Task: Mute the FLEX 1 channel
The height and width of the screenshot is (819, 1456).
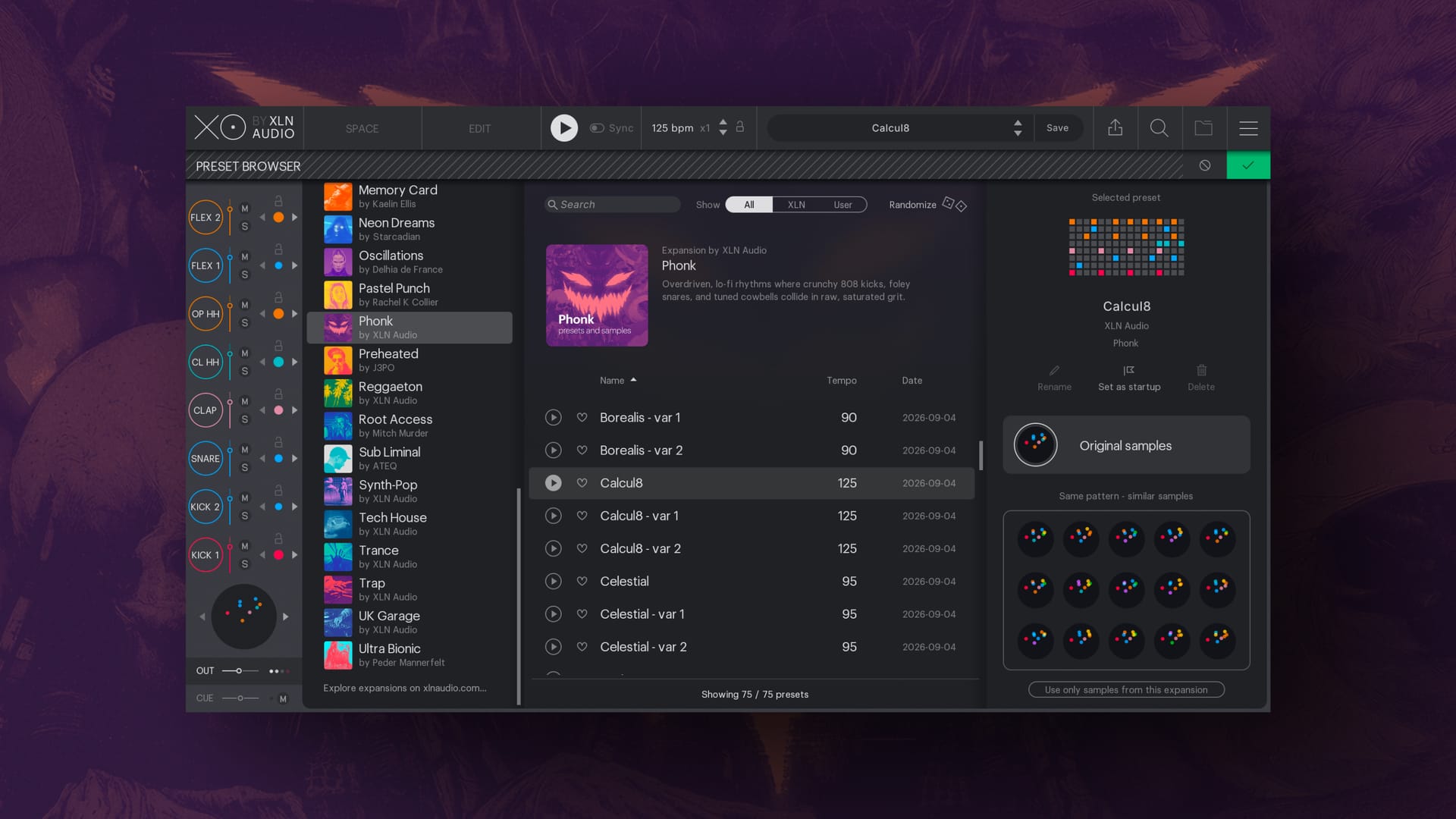Action: tap(245, 257)
